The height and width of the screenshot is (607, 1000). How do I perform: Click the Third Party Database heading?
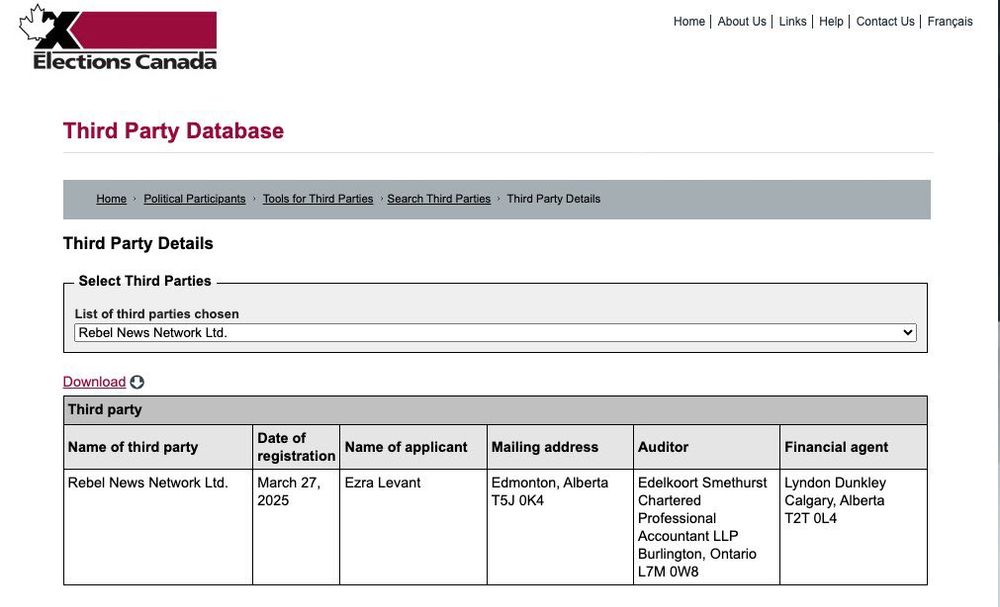coord(173,131)
